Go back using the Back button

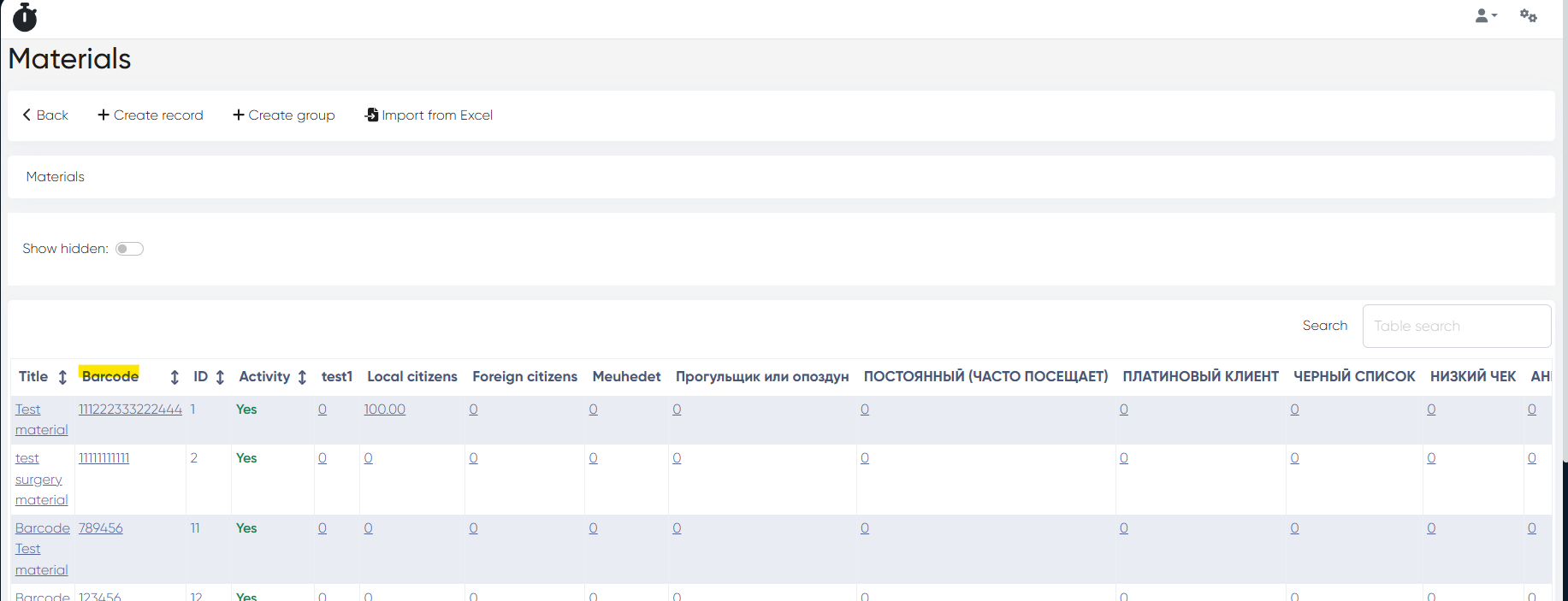coord(45,115)
